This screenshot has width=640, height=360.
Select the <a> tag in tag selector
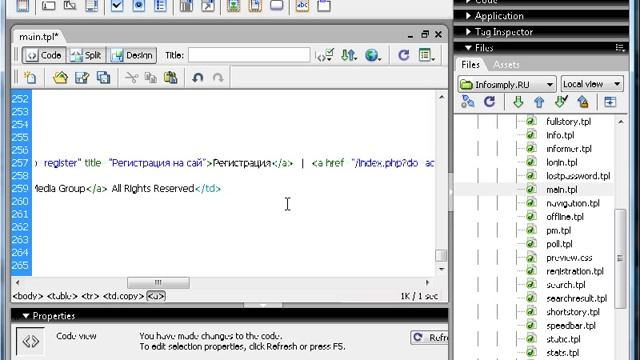tap(156, 296)
